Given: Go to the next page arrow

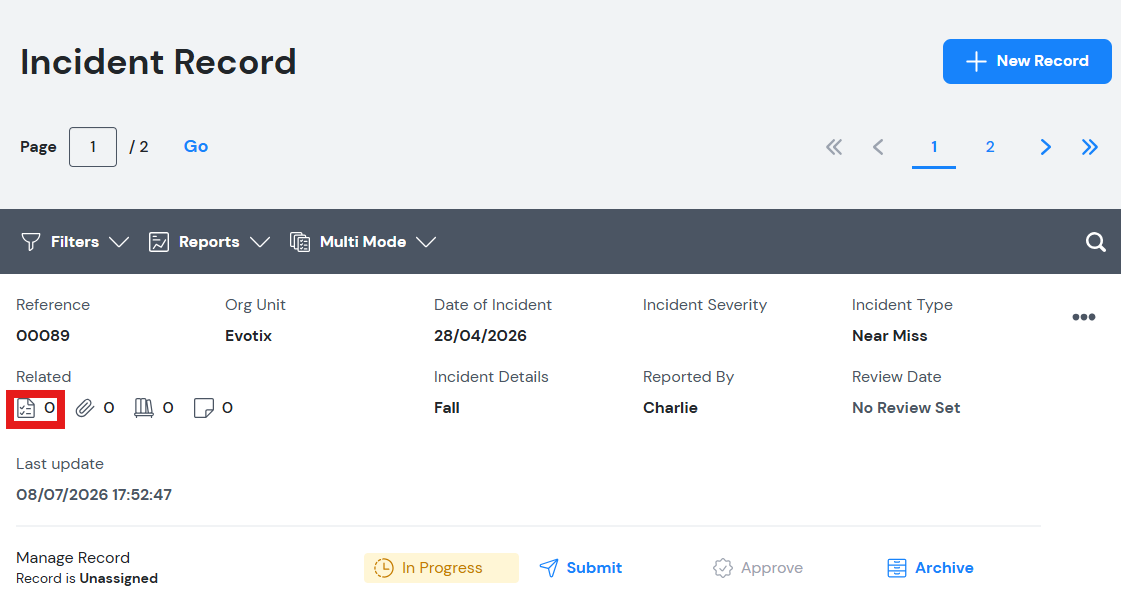Looking at the screenshot, I should tap(1045, 147).
